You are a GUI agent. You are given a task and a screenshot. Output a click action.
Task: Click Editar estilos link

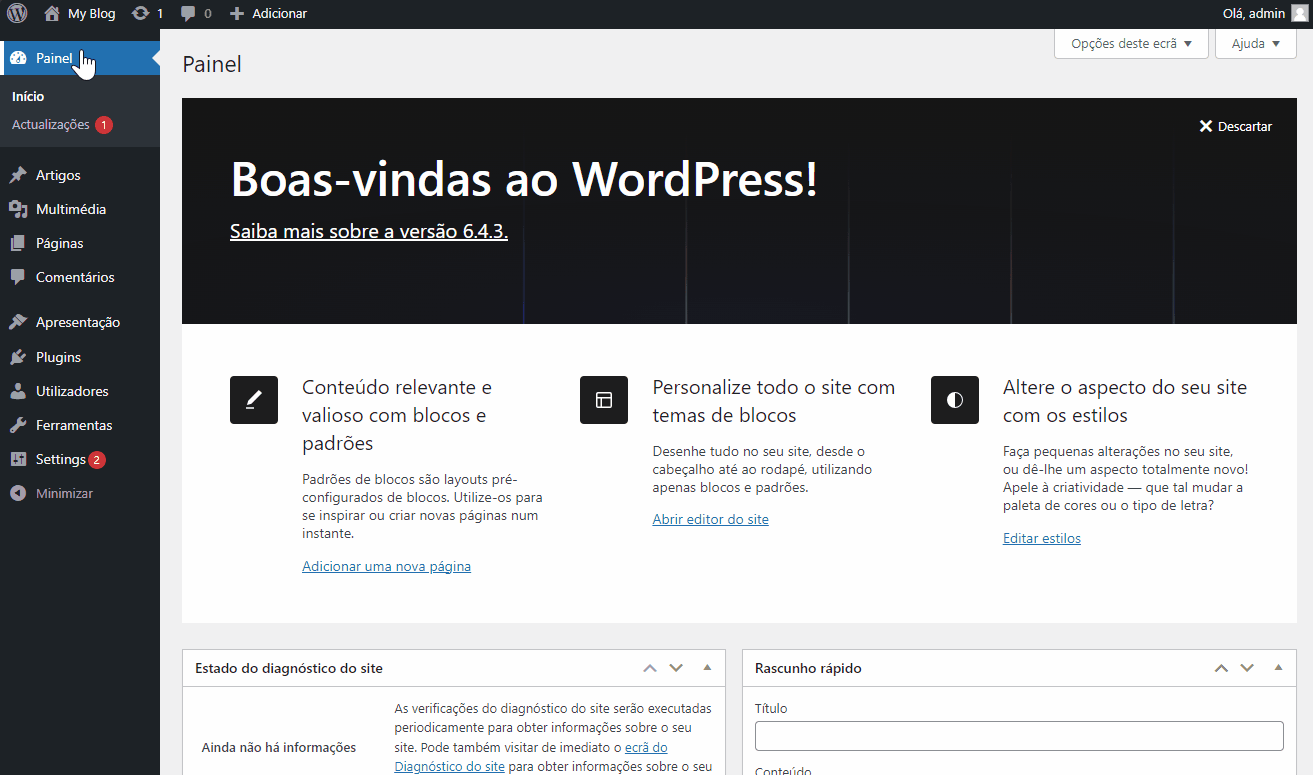pos(1042,538)
